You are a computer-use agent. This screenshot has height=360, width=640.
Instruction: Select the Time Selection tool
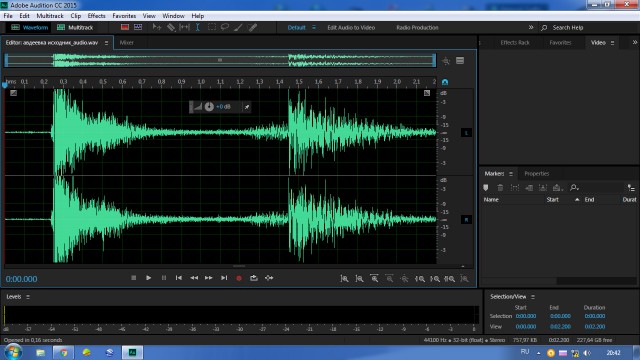click(198, 27)
